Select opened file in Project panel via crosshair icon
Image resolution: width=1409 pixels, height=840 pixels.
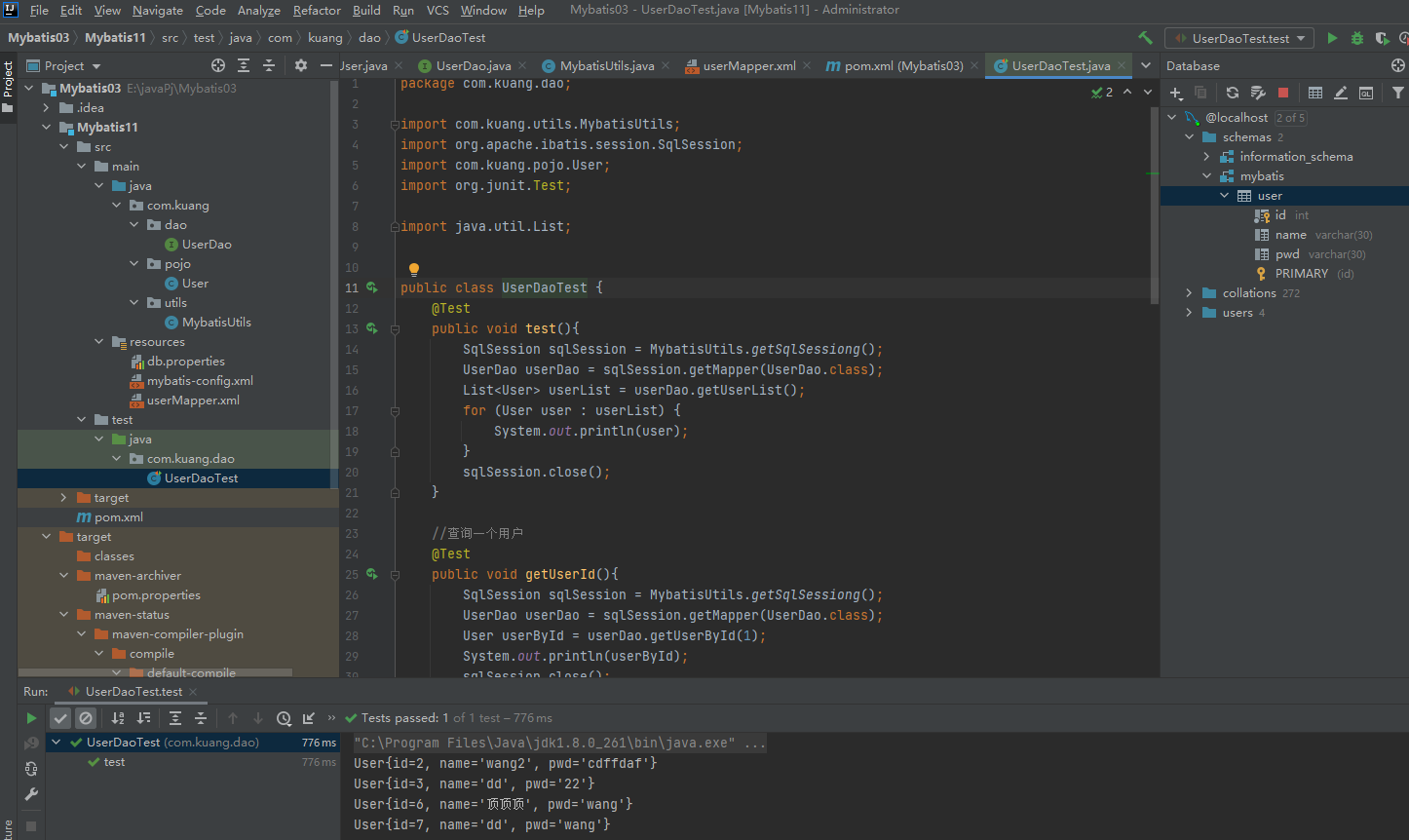[218, 65]
